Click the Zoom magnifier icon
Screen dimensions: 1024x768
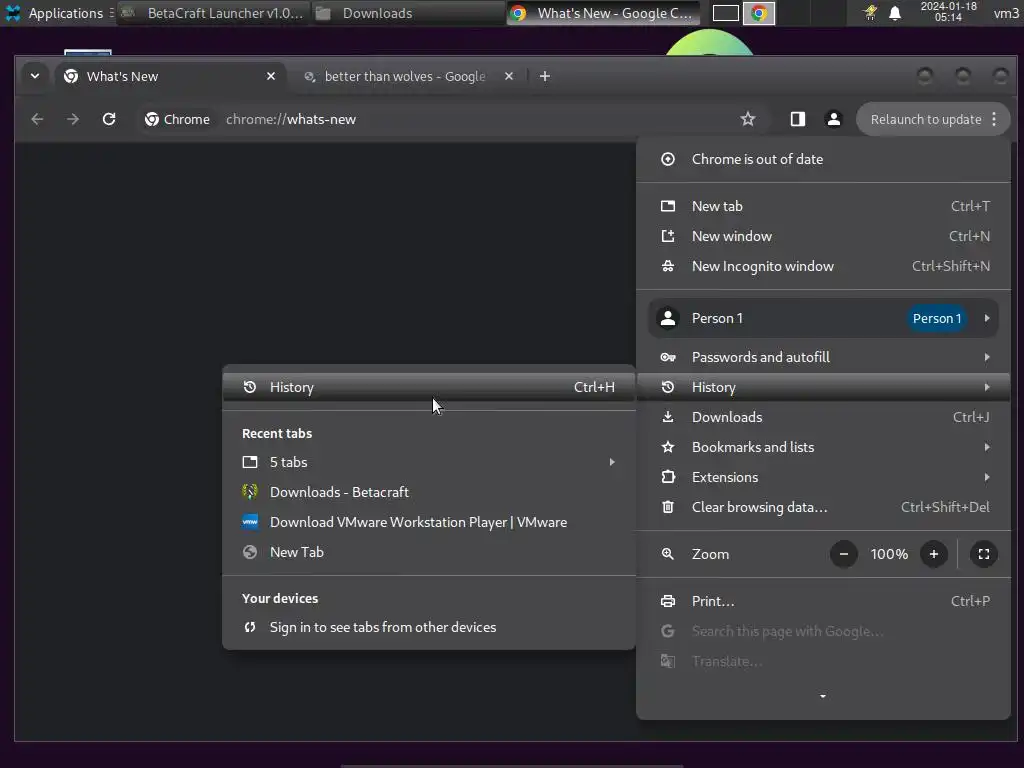(667, 554)
